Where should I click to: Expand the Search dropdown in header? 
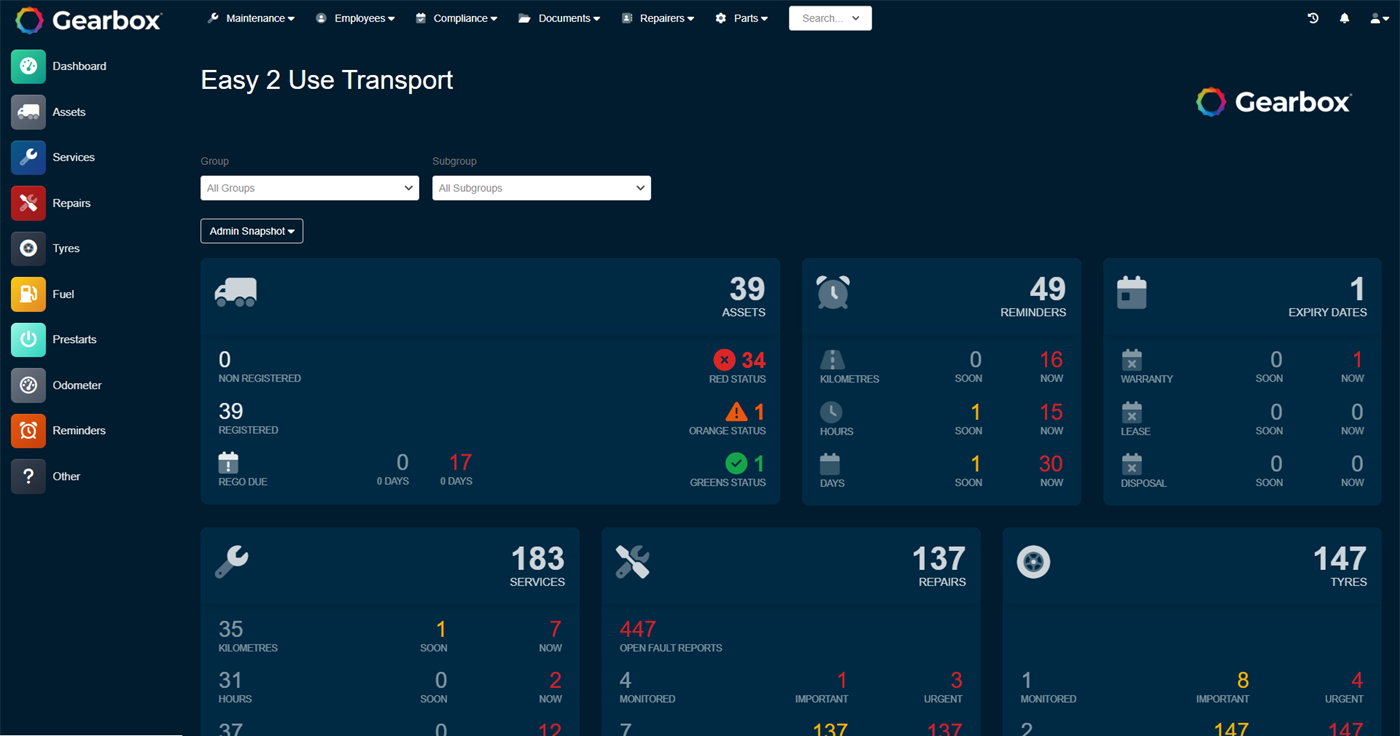coord(830,18)
